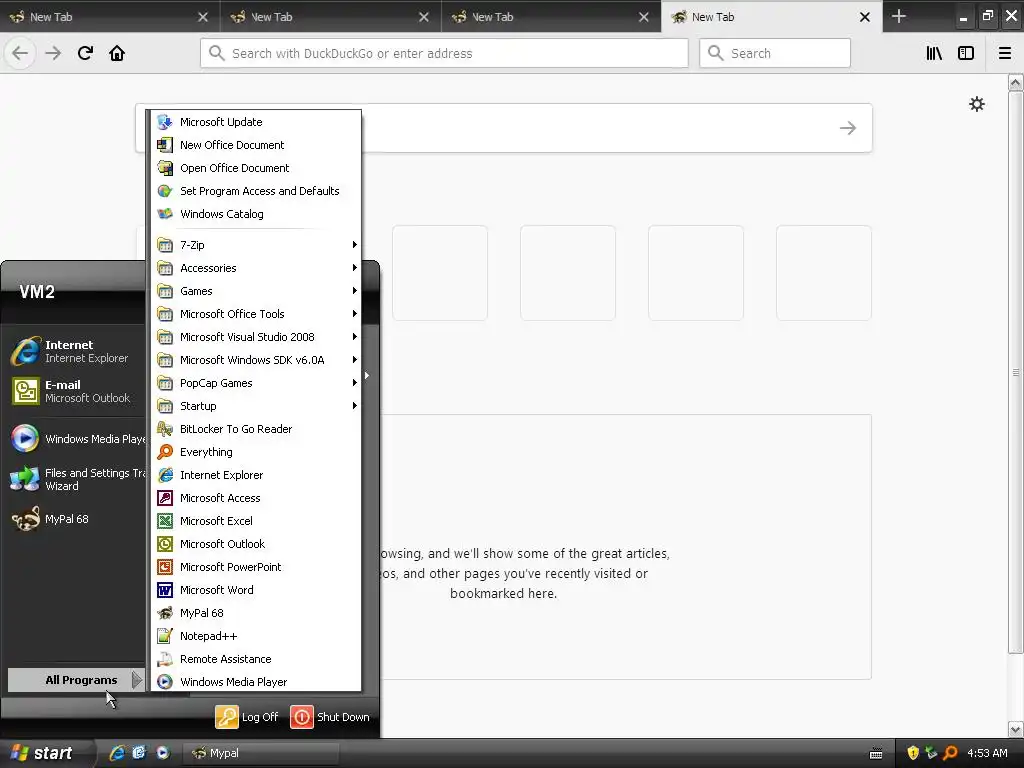
Task: Expand Accessories submenu
Action: (256, 268)
